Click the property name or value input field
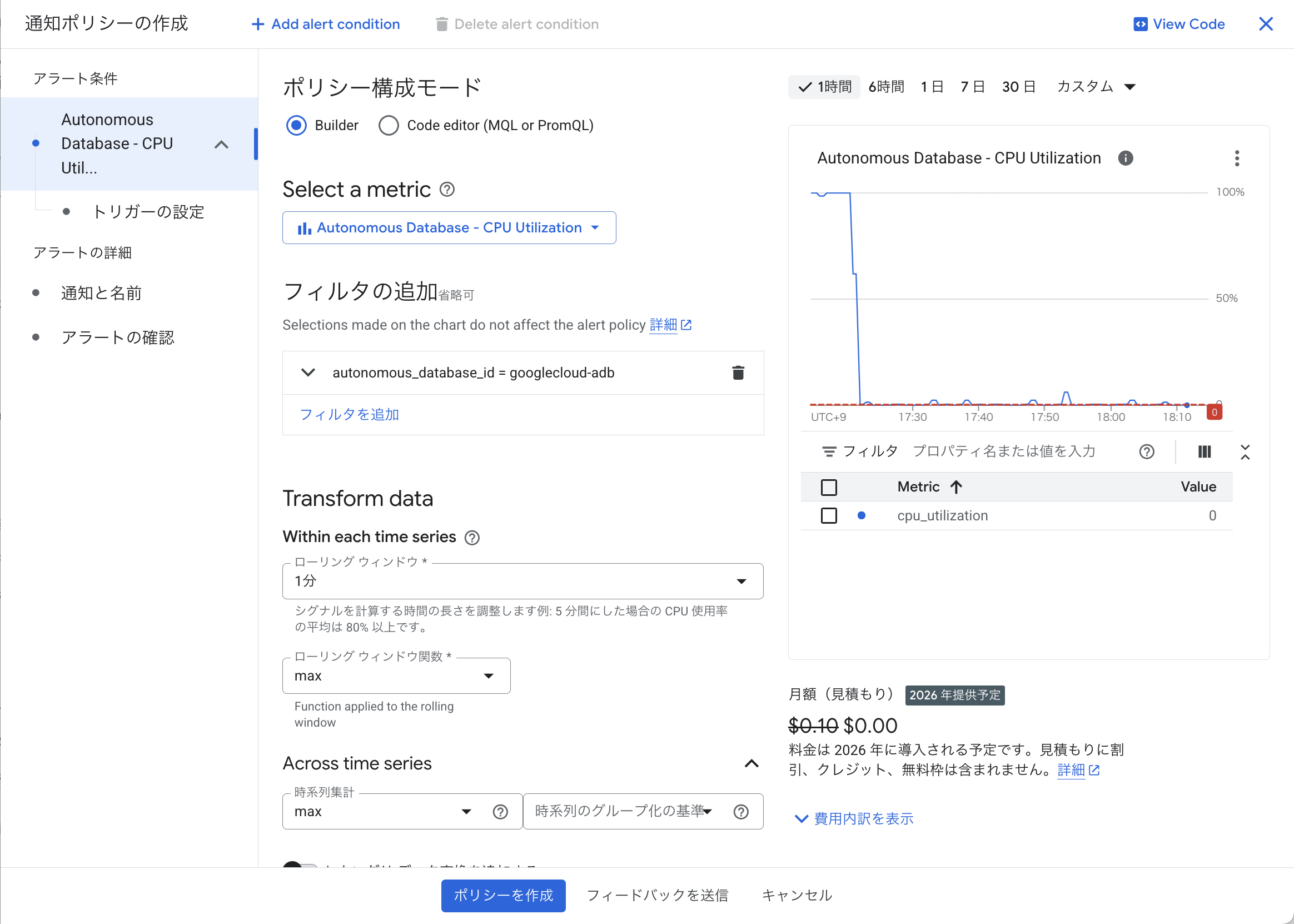 1004,451
